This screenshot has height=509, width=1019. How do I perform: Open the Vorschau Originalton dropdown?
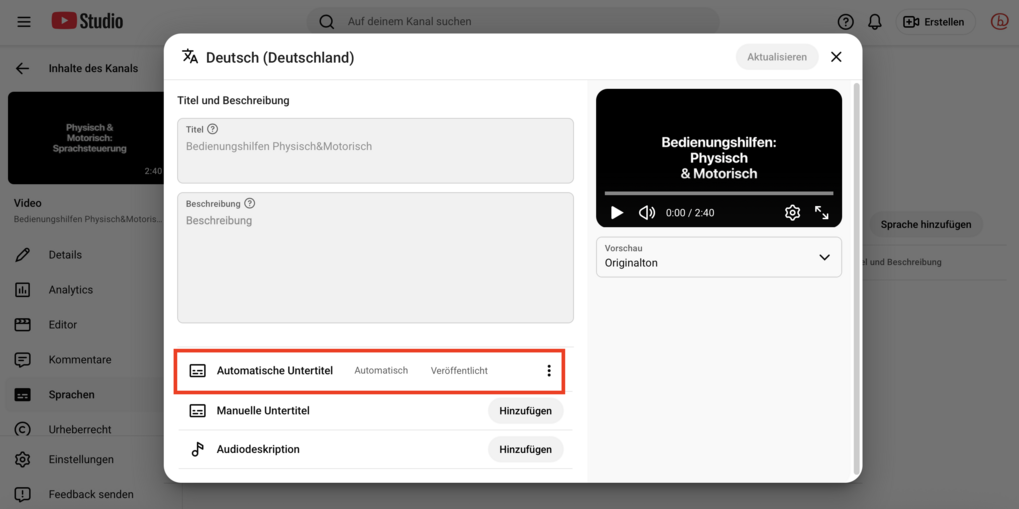pyautogui.click(x=719, y=257)
